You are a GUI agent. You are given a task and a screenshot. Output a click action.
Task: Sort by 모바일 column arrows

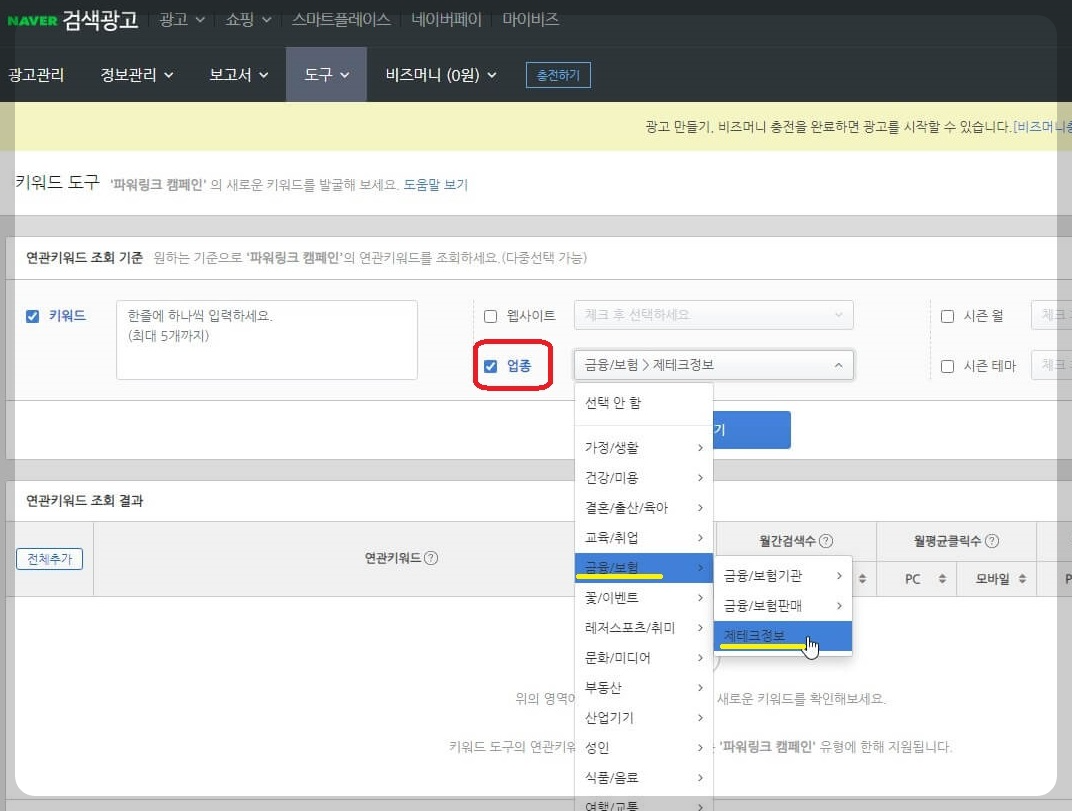click(1022, 579)
